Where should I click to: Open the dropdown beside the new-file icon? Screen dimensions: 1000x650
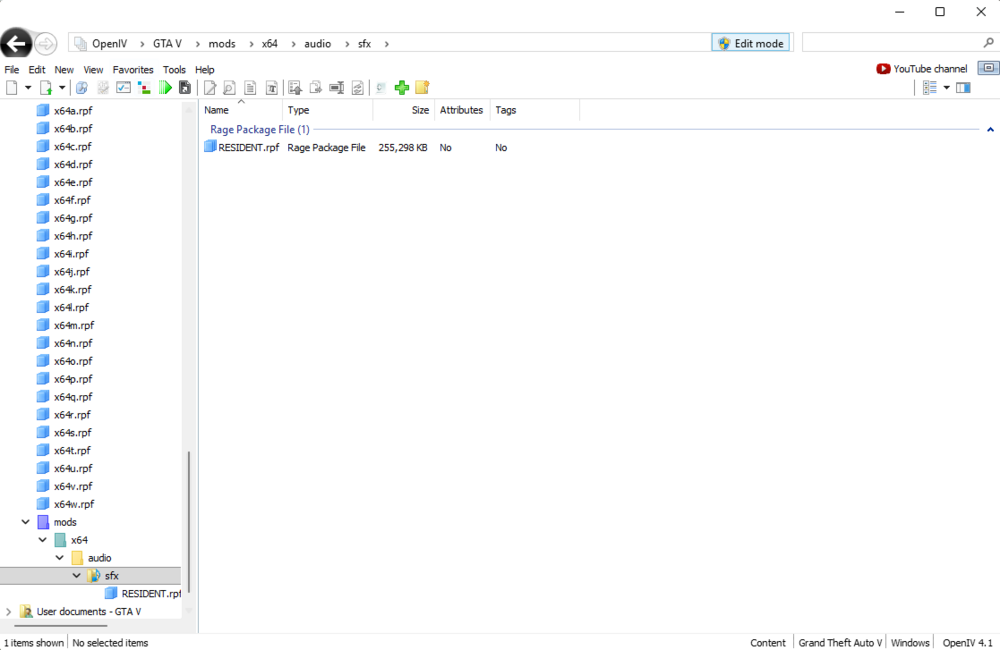[27, 87]
